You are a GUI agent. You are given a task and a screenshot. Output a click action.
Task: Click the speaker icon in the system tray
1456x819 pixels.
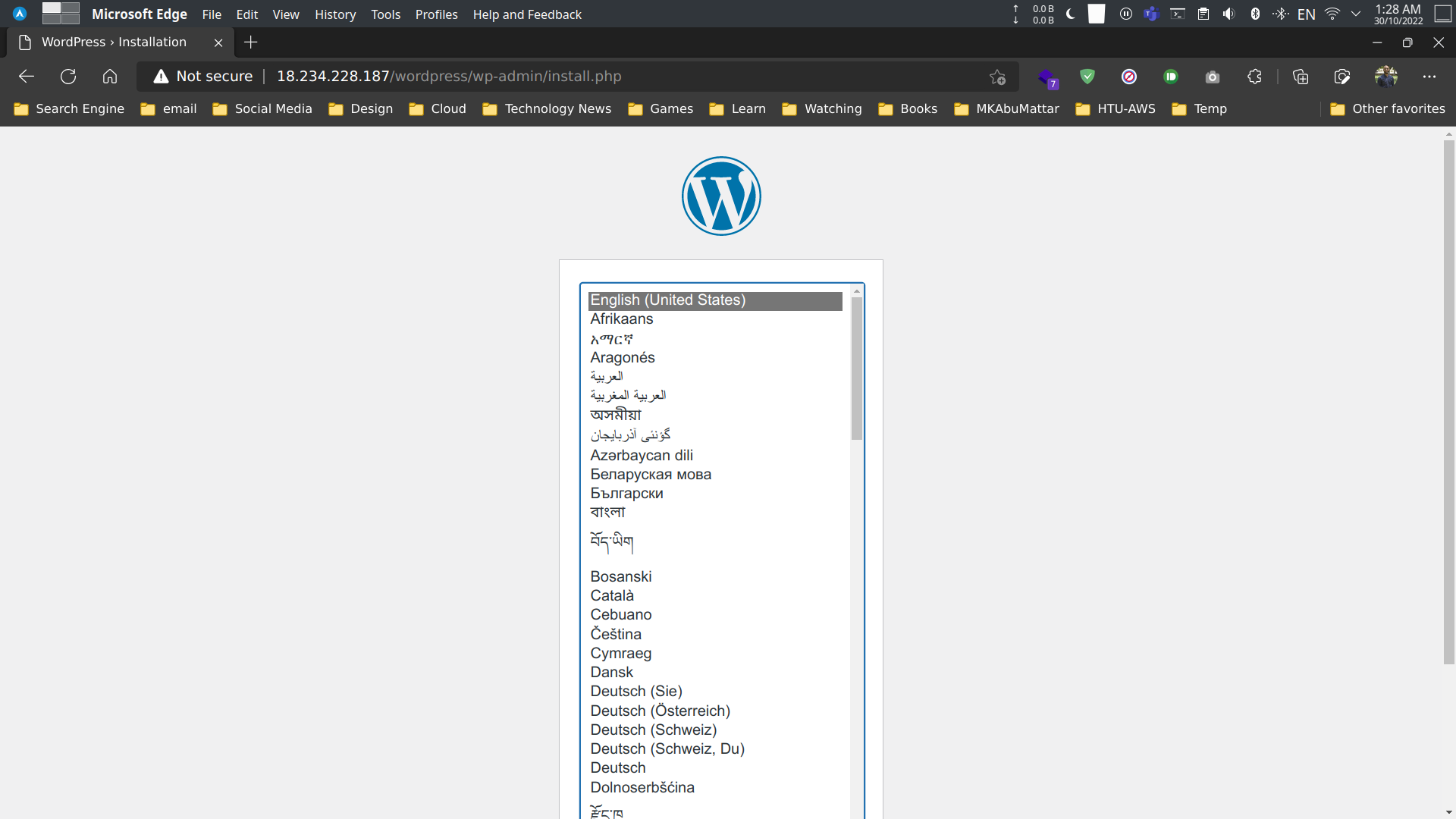coord(1229,14)
